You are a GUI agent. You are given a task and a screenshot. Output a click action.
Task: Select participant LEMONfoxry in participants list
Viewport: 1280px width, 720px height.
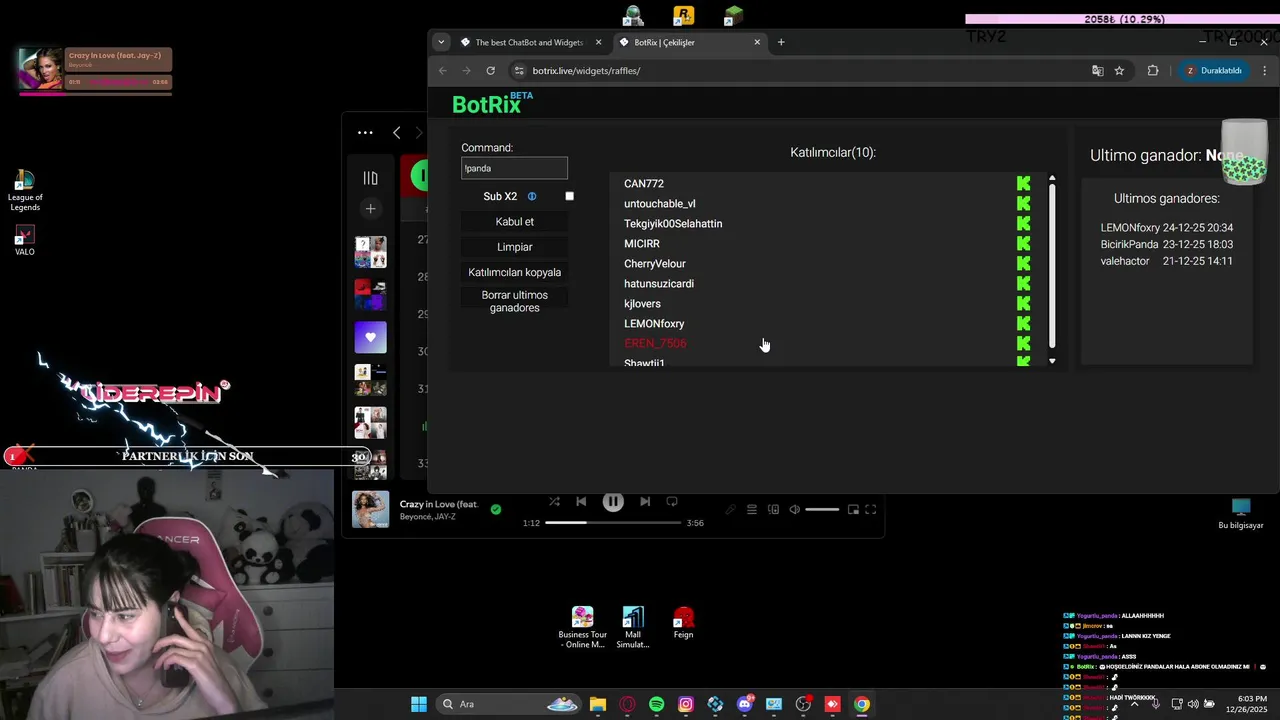pyautogui.click(x=654, y=324)
